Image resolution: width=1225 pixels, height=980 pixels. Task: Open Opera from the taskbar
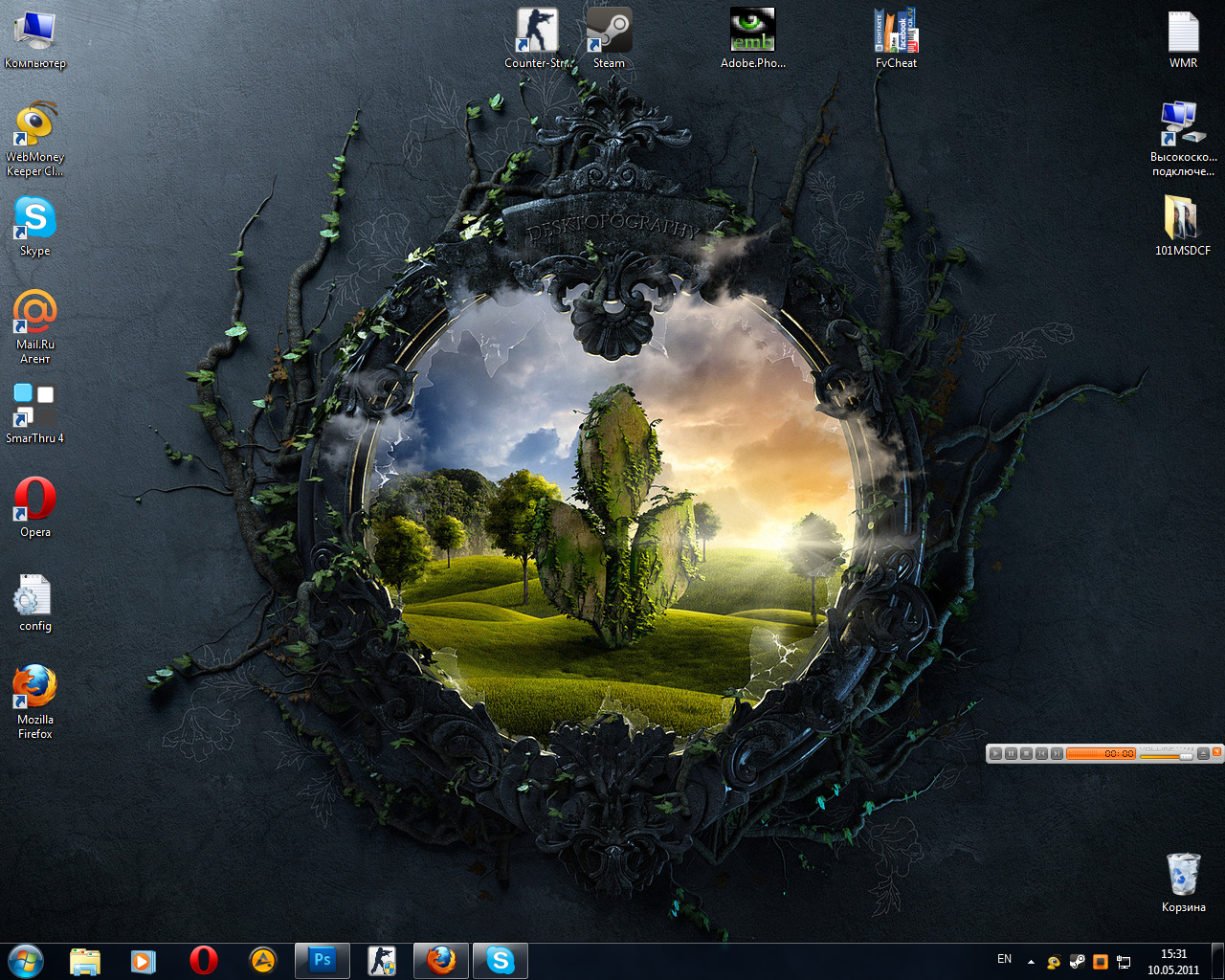pos(203,960)
